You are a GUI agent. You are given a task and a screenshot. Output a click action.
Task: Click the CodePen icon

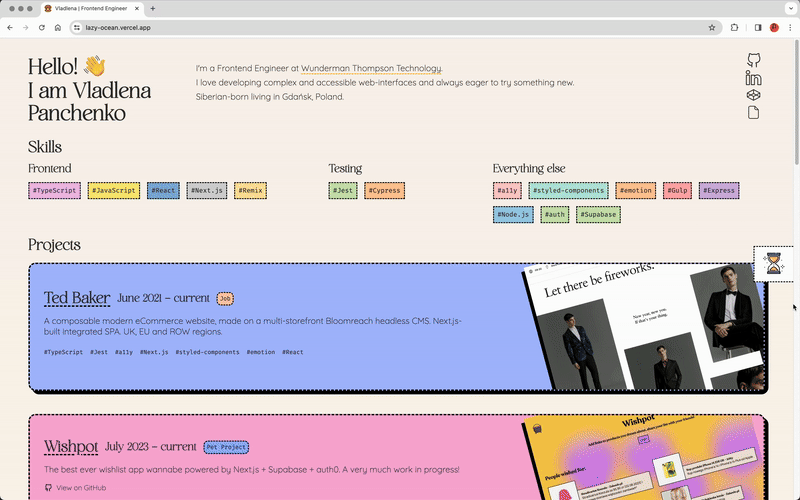point(753,95)
